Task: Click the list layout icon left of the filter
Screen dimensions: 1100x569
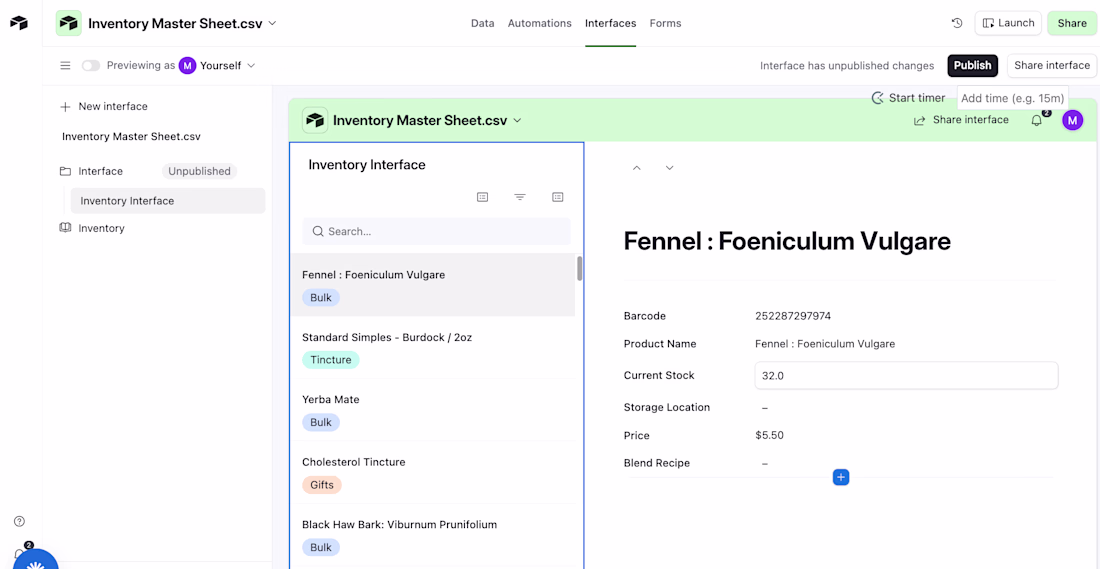Action: pyautogui.click(x=483, y=197)
